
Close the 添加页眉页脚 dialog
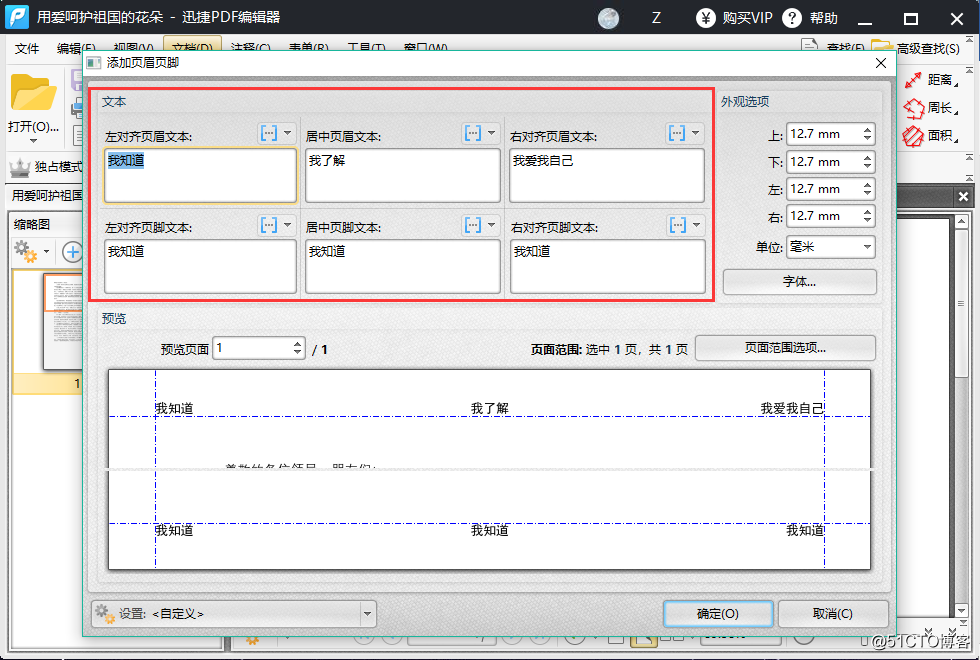(881, 63)
